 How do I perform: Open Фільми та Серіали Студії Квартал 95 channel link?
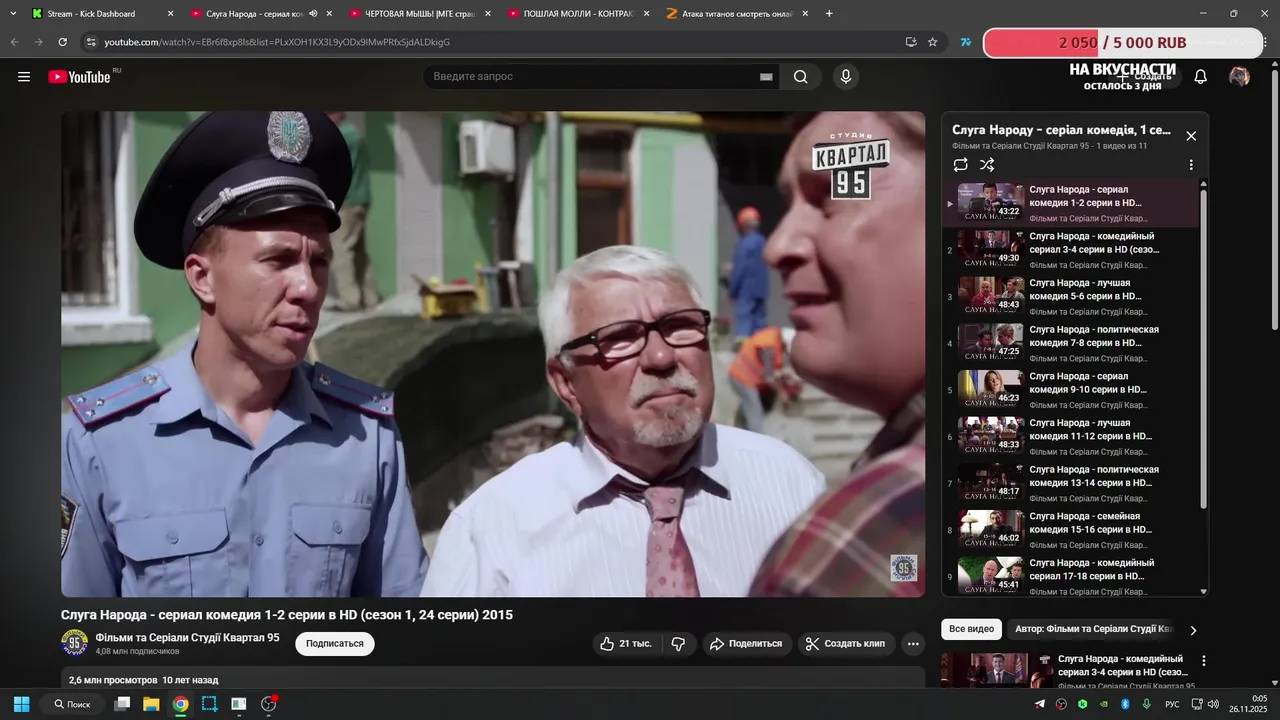click(x=187, y=638)
